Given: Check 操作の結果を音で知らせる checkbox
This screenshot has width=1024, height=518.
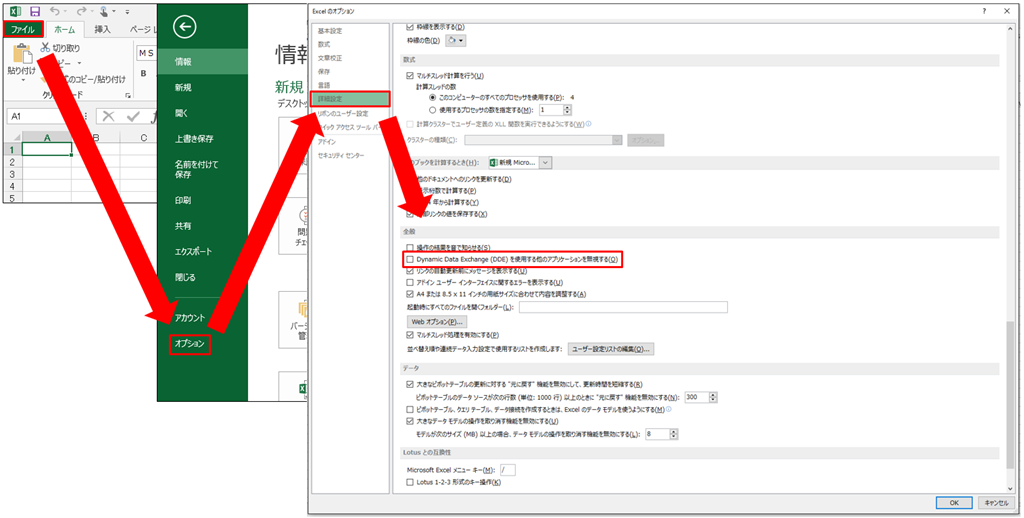Looking at the screenshot, I should 410,248.
